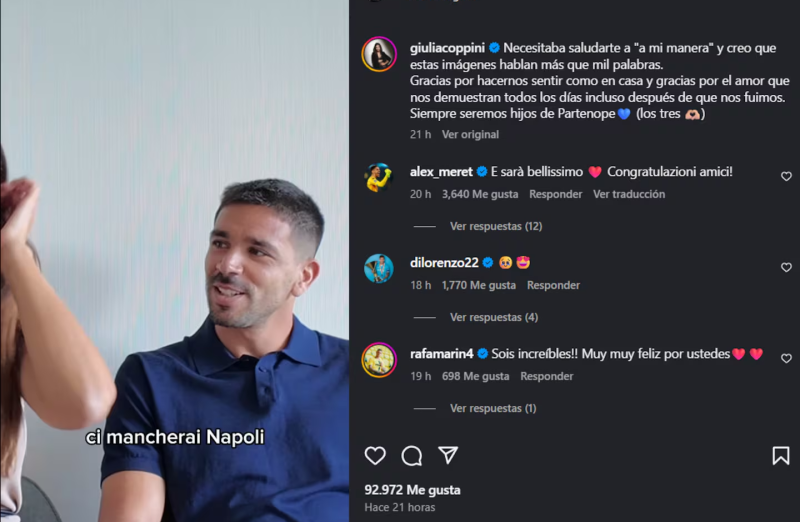Open rafamarin4 avatar
The width and height of the screenshot is (800, 522).
(x=379, y=359)
